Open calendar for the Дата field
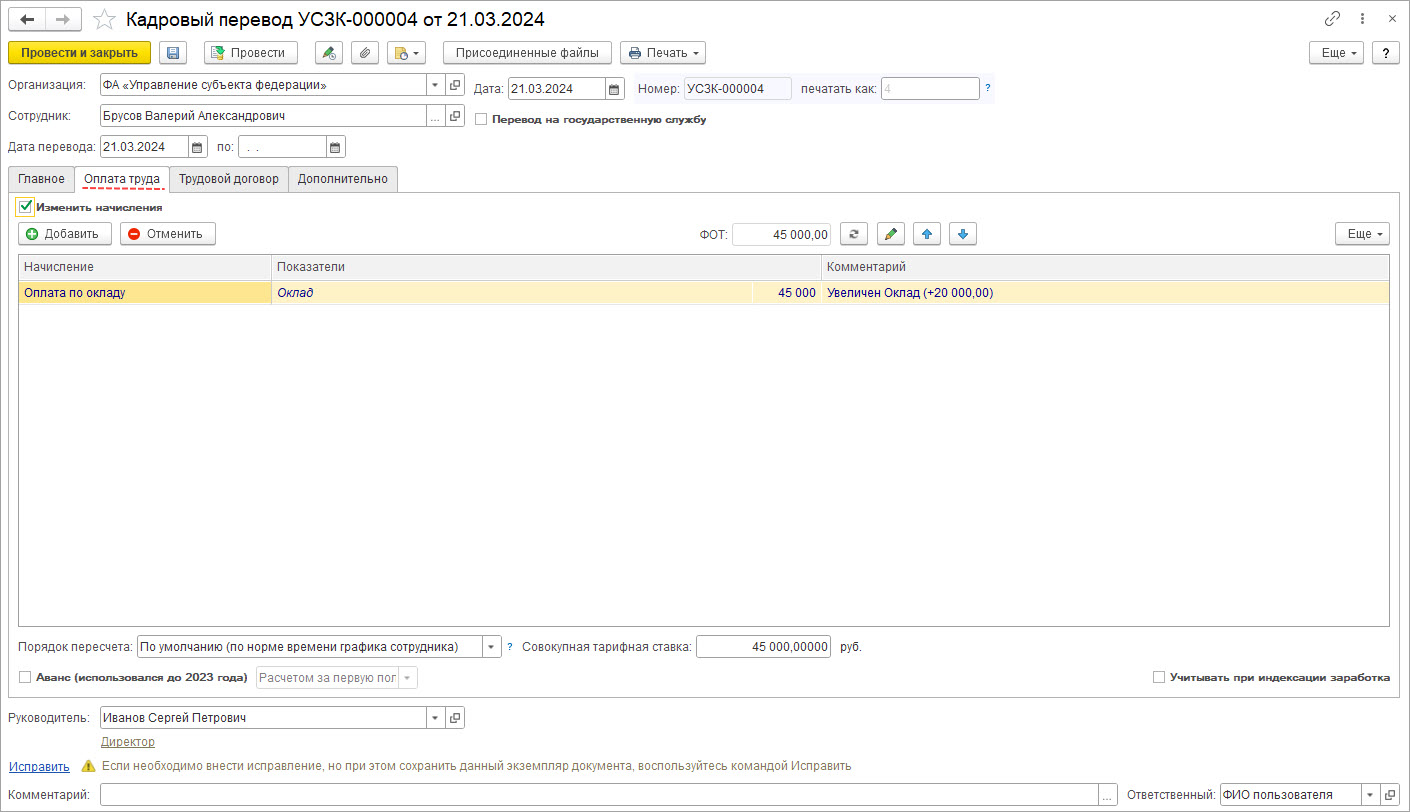Screen dimensions: 1410x812 (615, 88)
